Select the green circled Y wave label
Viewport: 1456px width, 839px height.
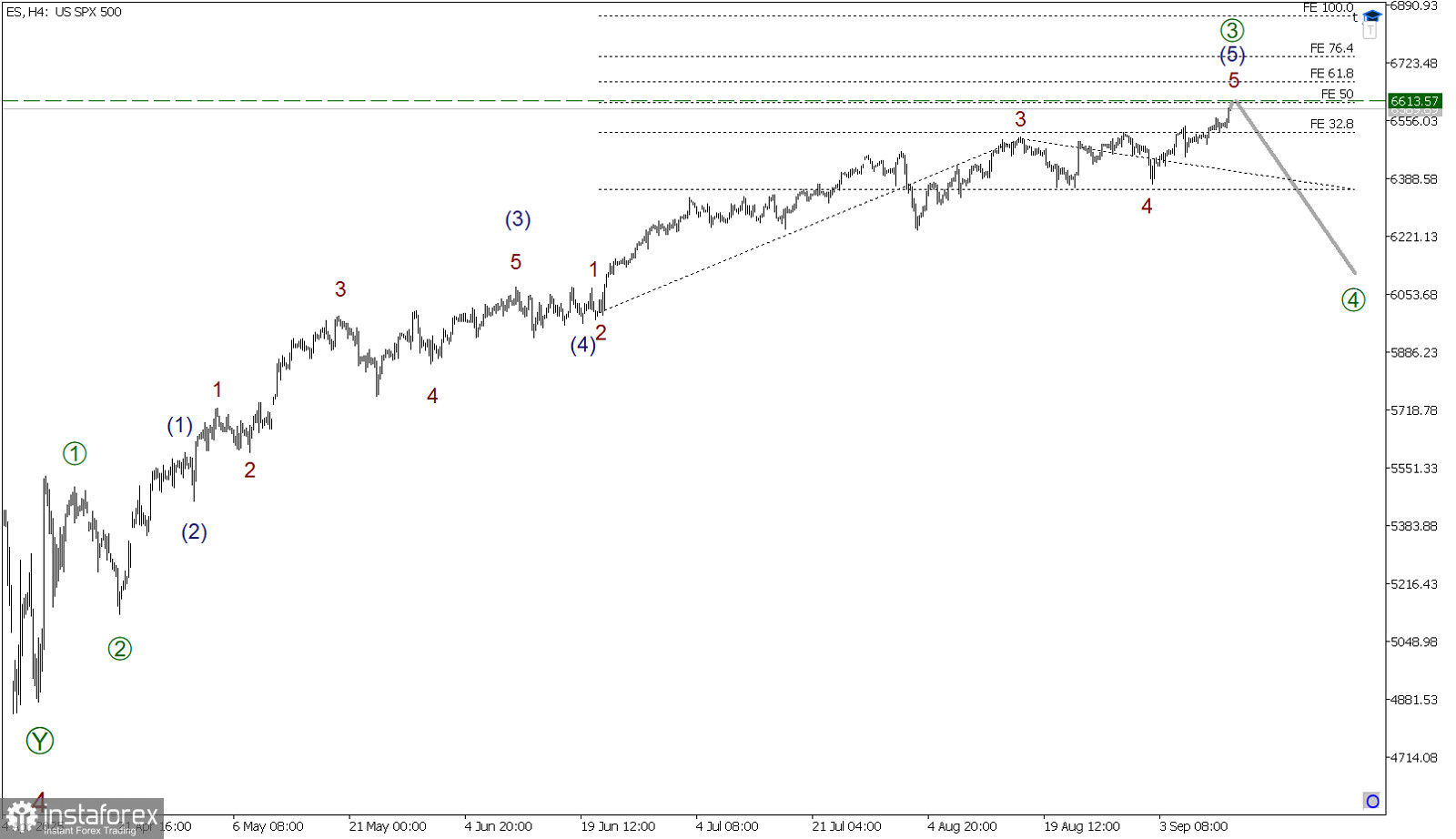tap(40, 741)
